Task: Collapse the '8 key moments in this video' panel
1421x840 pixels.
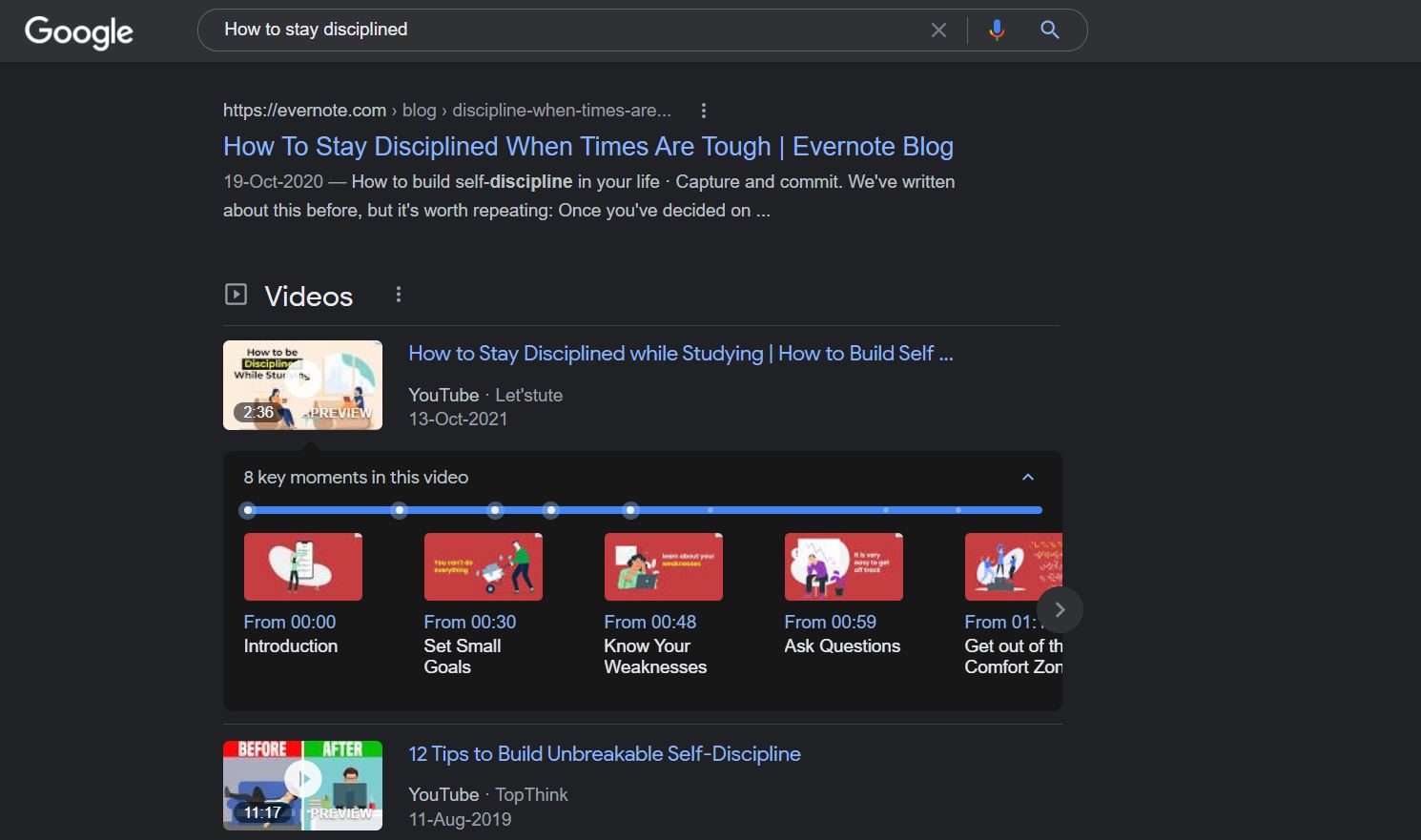Action: pos(1028,477)
